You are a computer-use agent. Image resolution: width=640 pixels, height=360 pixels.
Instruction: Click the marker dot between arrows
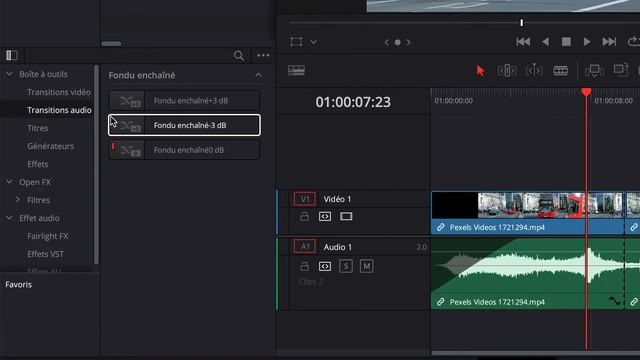click(398, 42)
